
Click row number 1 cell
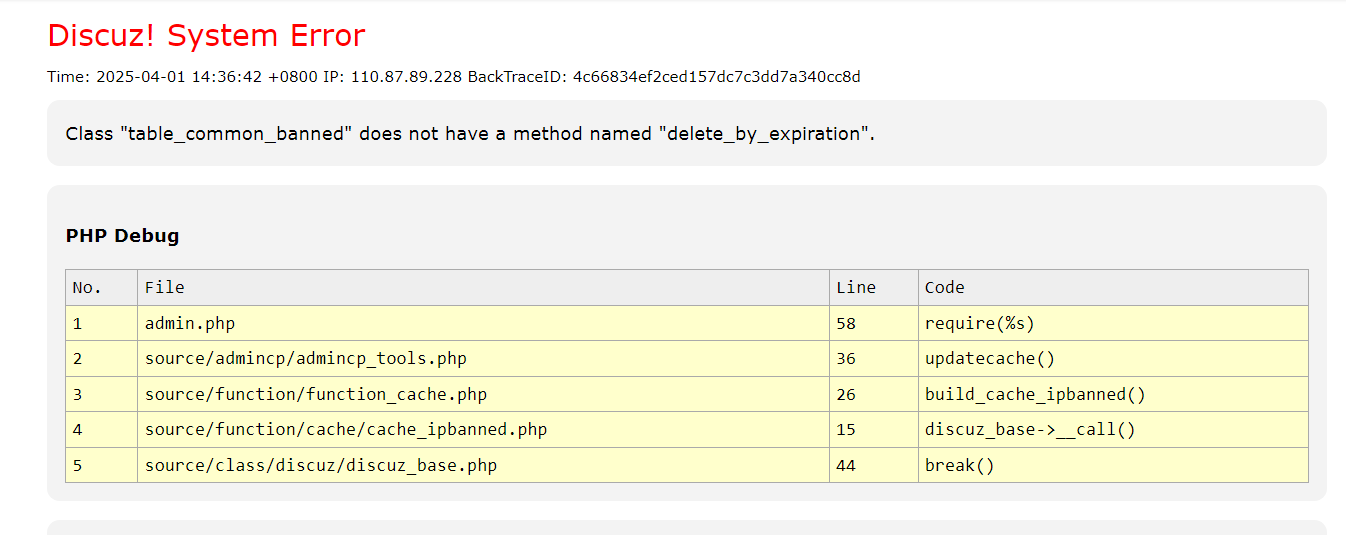pos(102,323)
